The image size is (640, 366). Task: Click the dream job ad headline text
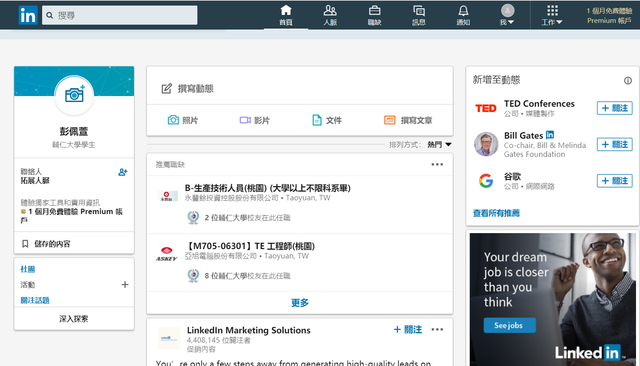[516, 279]
